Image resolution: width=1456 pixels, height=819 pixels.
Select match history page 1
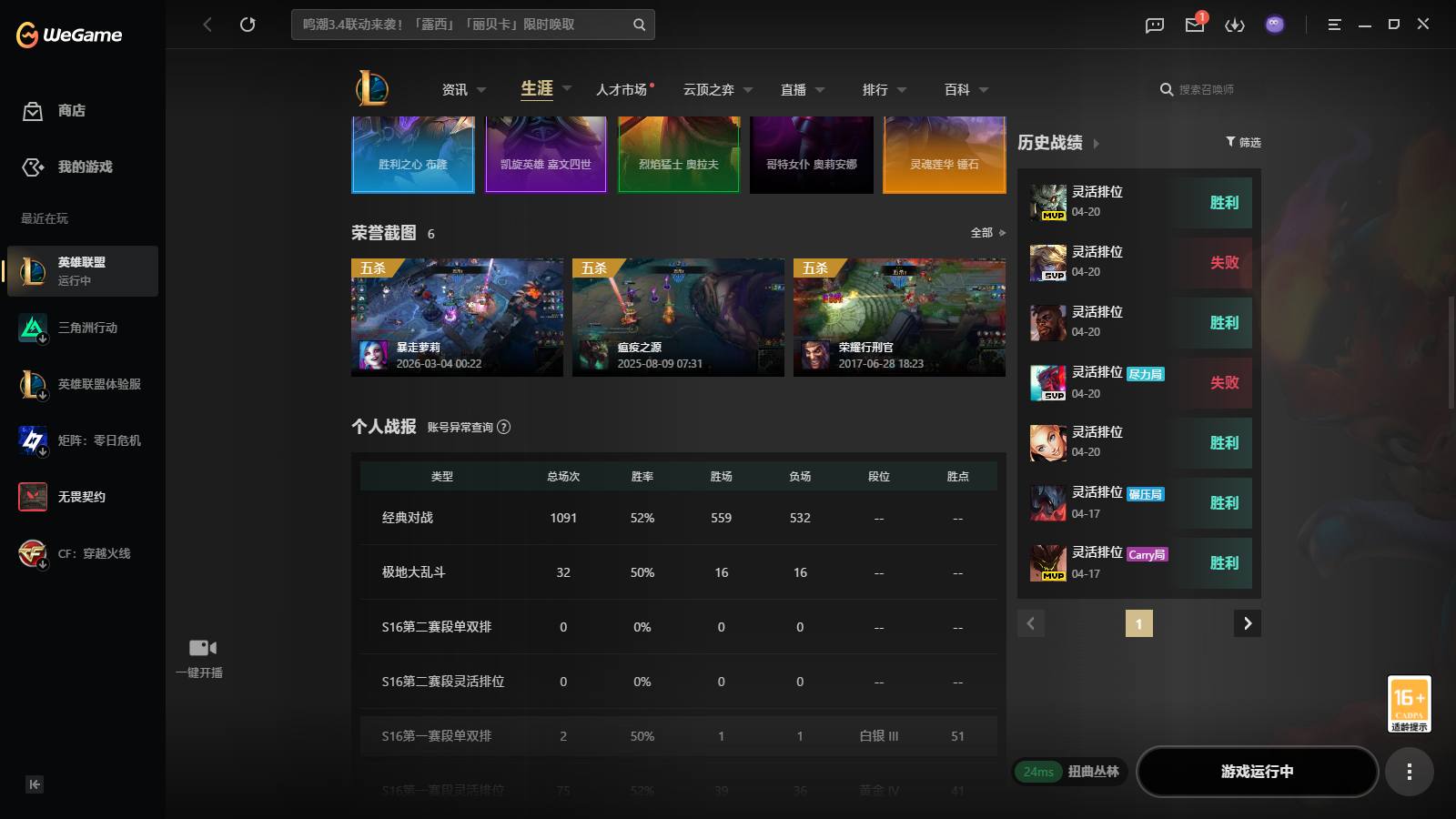click(1139, 623)
